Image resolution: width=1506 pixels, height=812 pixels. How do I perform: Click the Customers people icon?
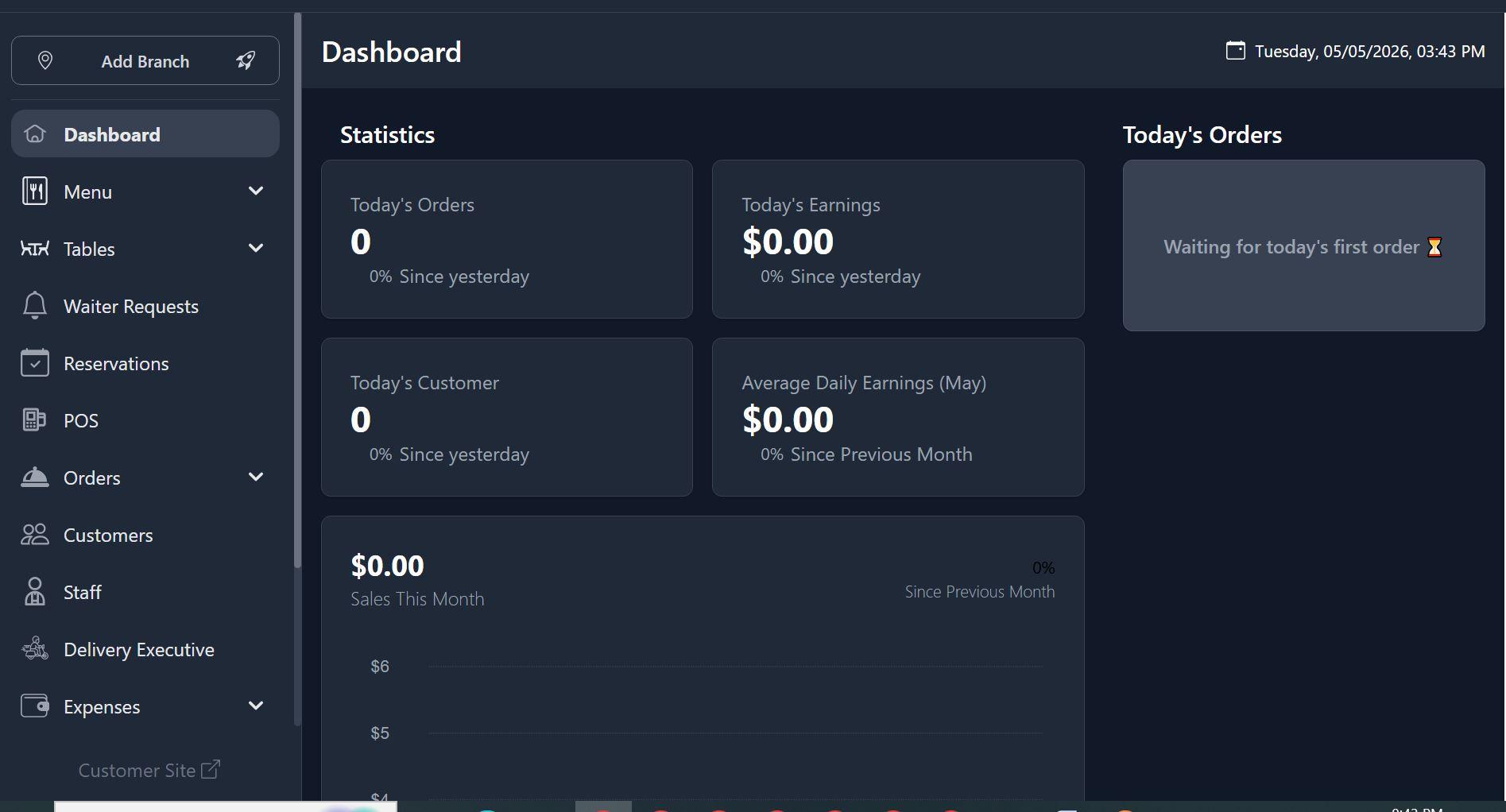tap(35, 535)
